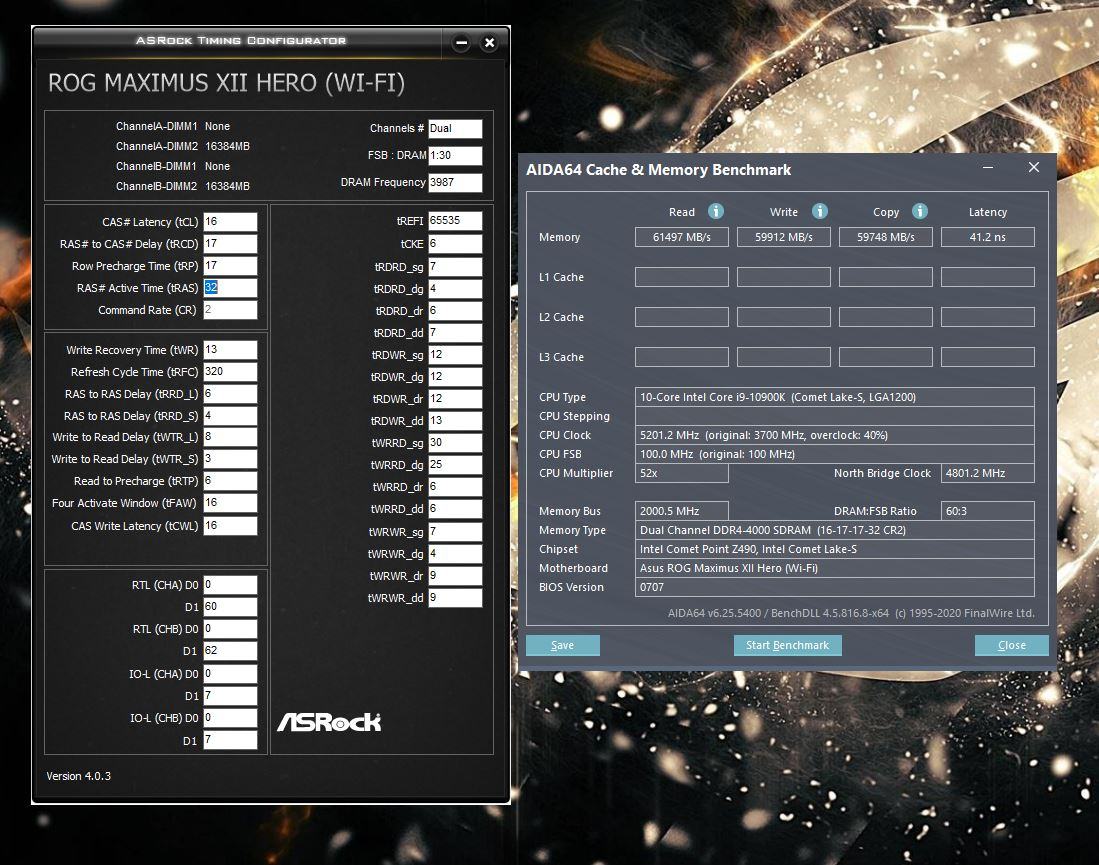This screenshot has width=1099, height=865.
Task: Click the Memory Write result 59912 MB/s
Action: coord(784,237)
